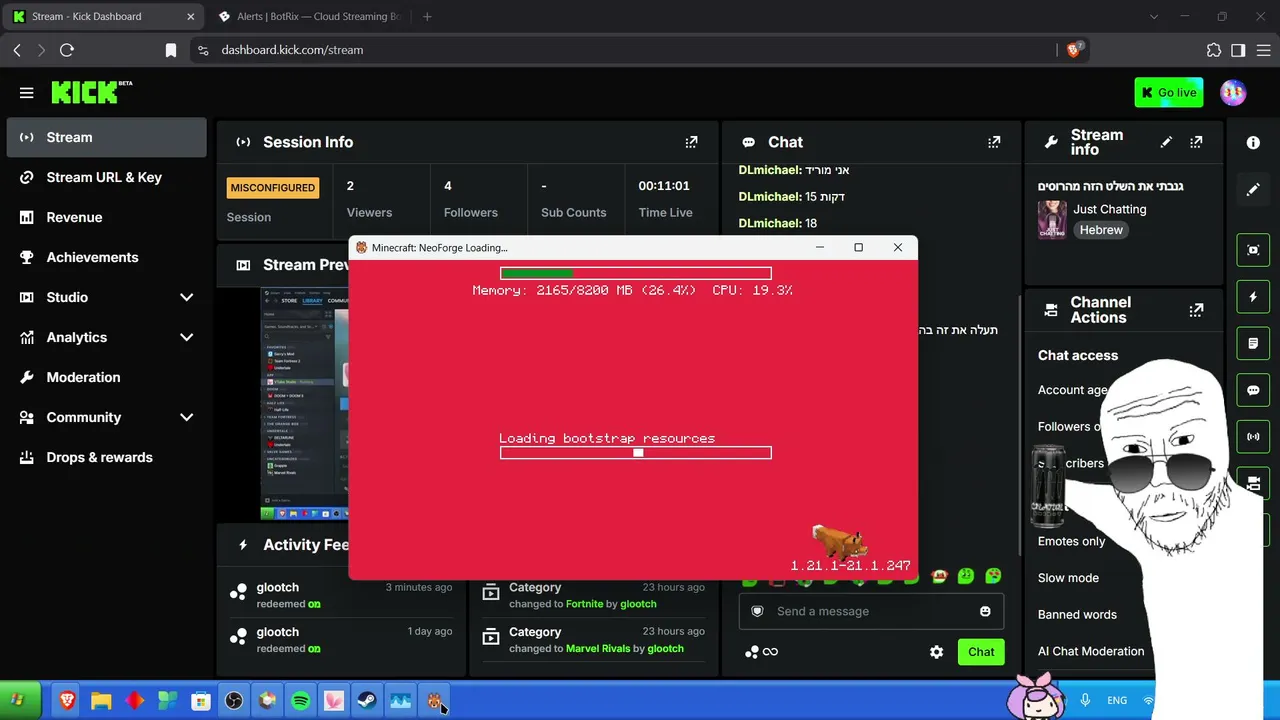Click the Go live button

point(1169,93)
